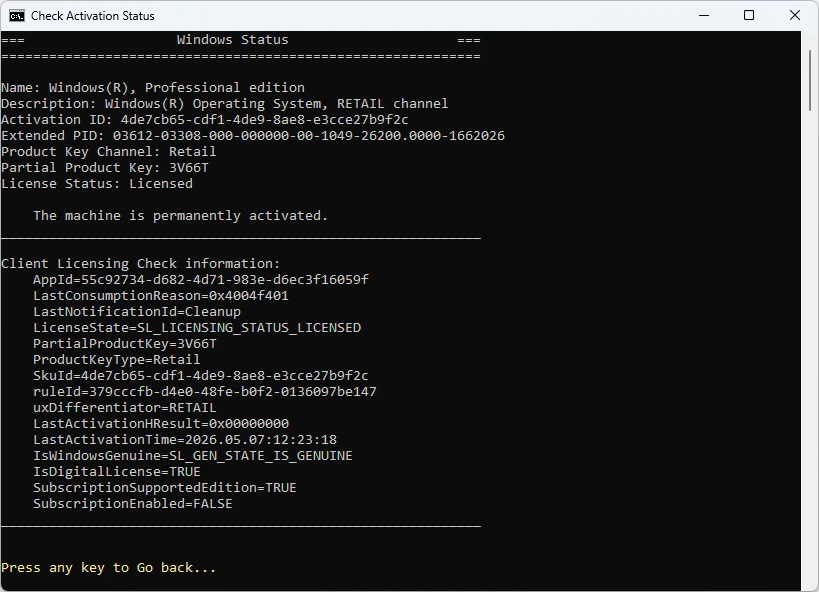Close the Check Activation Status window
The height and width of the screenshot is (592, 819).
coord(794,16)
